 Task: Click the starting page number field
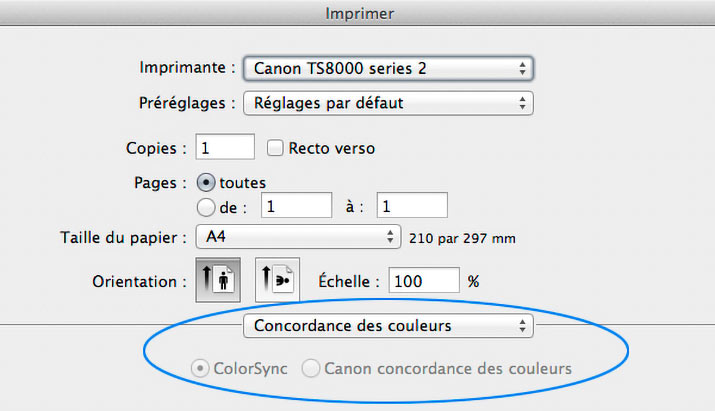[x=296, y=205]
